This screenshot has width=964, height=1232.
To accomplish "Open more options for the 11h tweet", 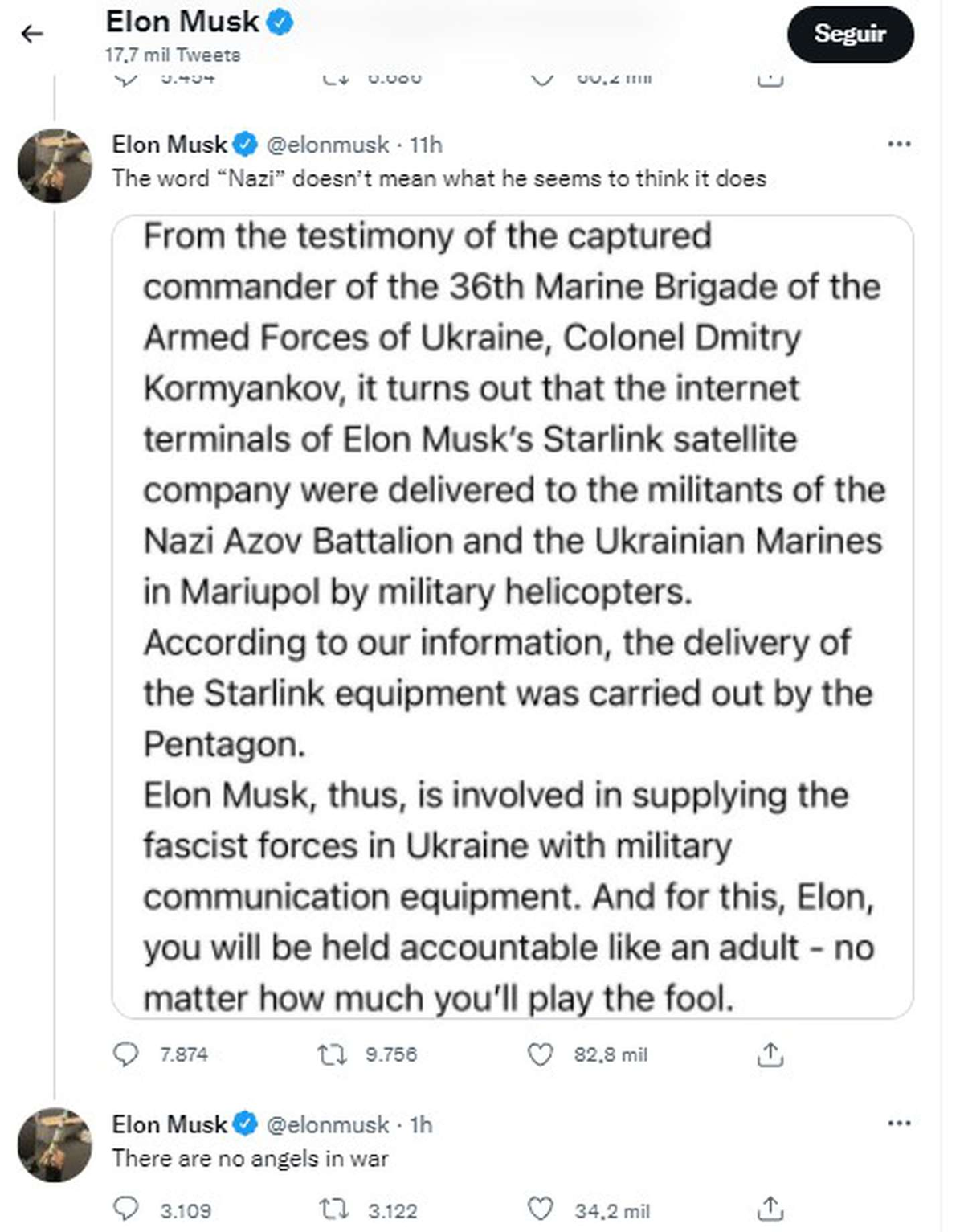I will coord(899,145).
